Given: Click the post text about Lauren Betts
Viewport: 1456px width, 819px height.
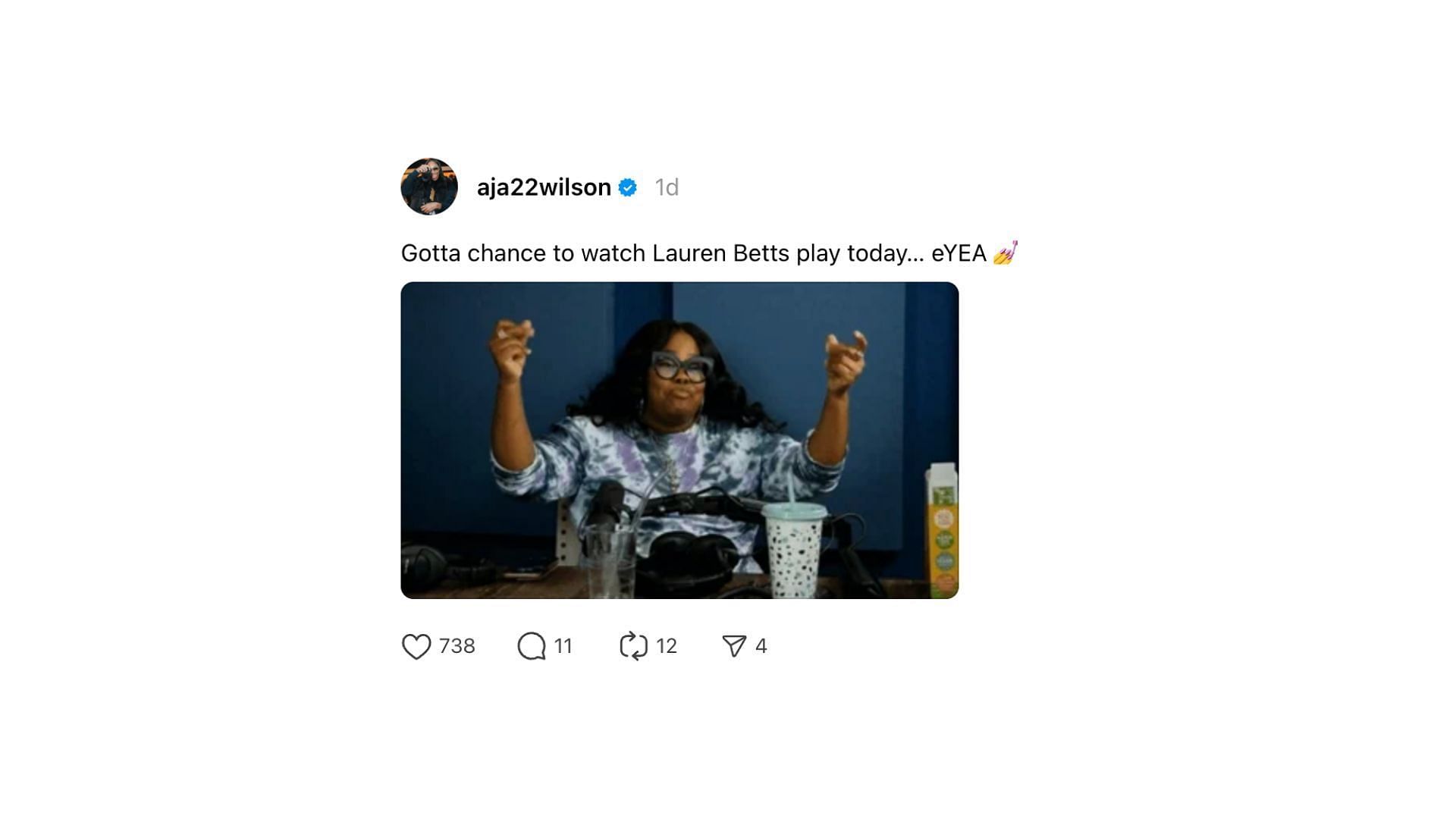Looking at the screenshot, I should coord(709,253).
